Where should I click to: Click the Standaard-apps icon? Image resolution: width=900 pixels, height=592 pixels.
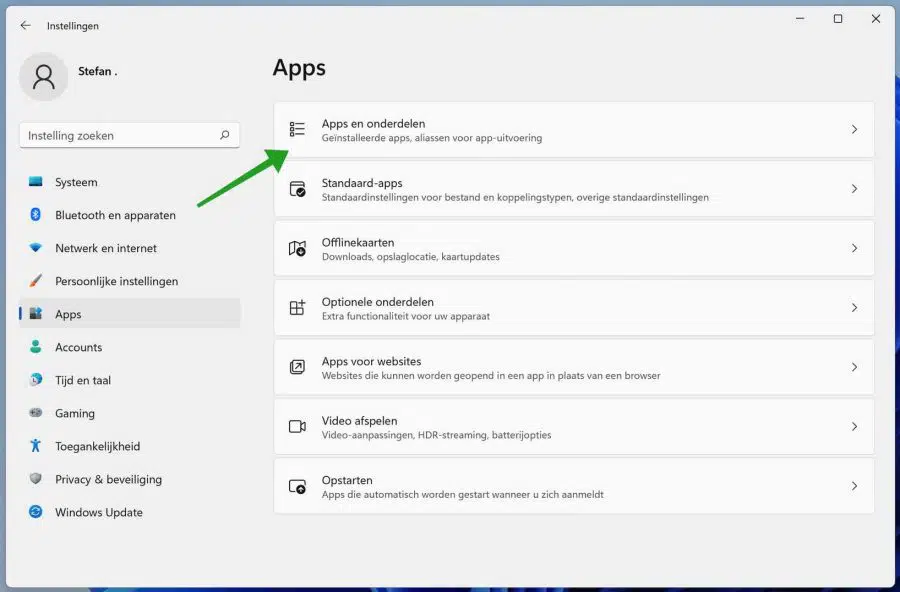click(x=297, y=189)
